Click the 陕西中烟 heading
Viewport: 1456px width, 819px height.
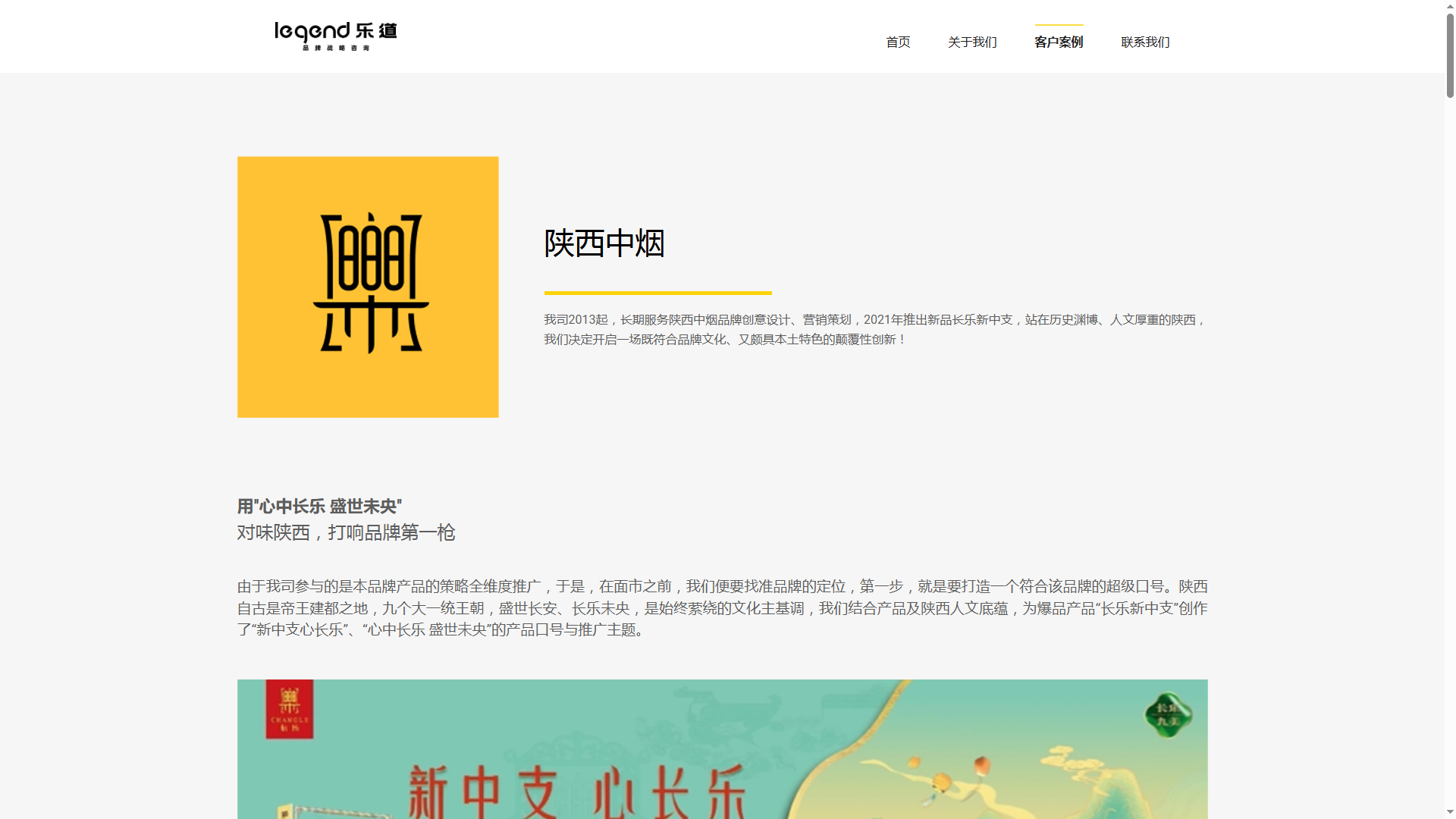point(604,243)
